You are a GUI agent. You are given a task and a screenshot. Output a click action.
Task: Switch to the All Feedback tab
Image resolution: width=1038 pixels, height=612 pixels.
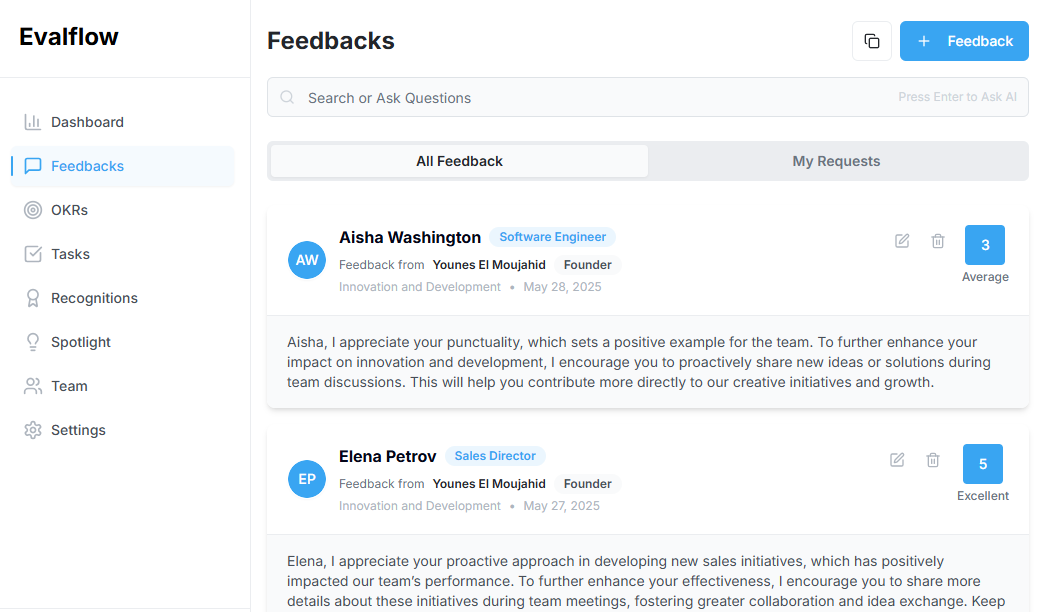click(x=459, y=161)
